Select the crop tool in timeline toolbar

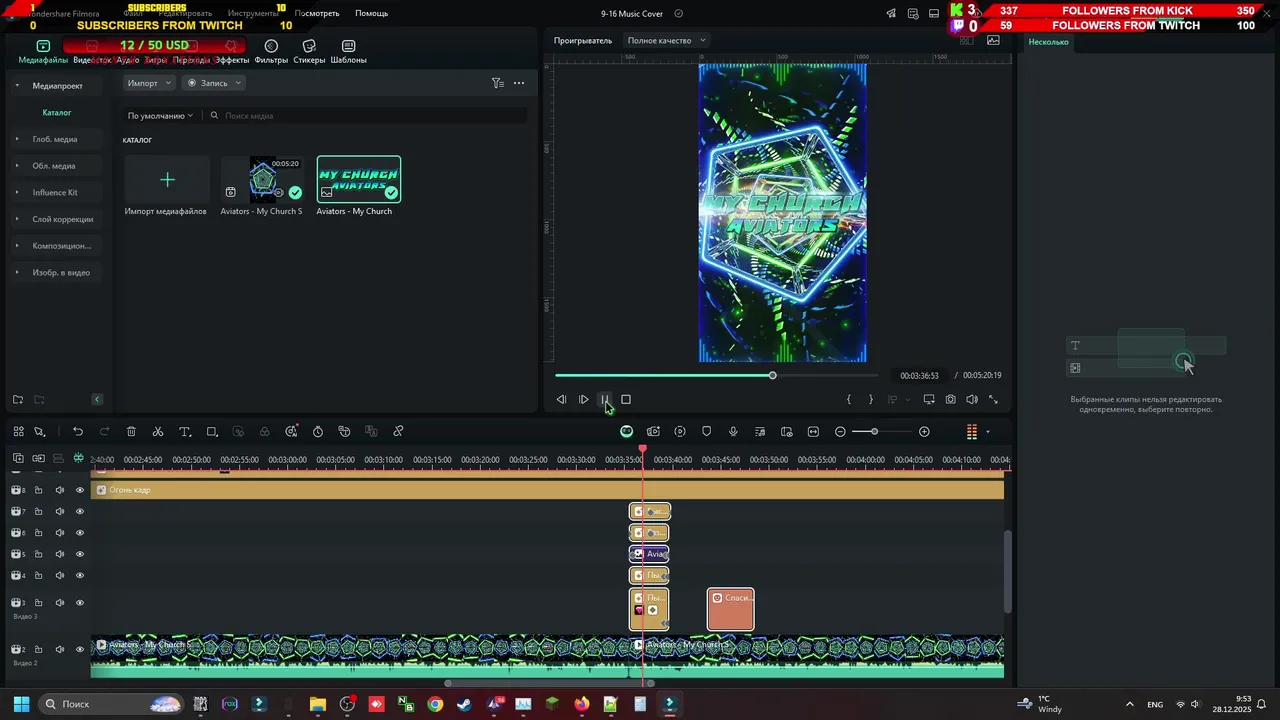click(x=212, y=432)
